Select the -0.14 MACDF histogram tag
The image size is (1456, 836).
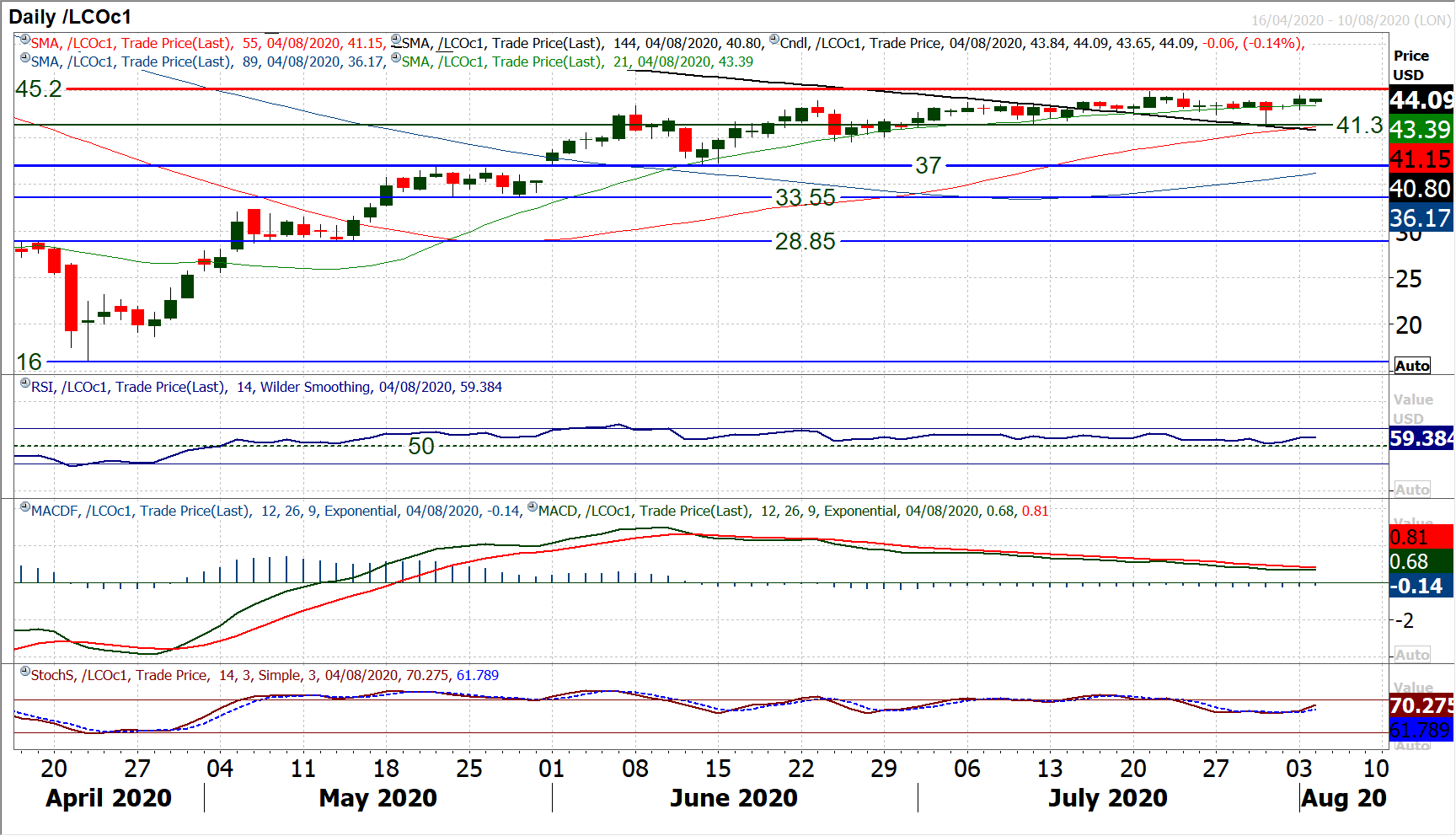tap(1421, 586)
